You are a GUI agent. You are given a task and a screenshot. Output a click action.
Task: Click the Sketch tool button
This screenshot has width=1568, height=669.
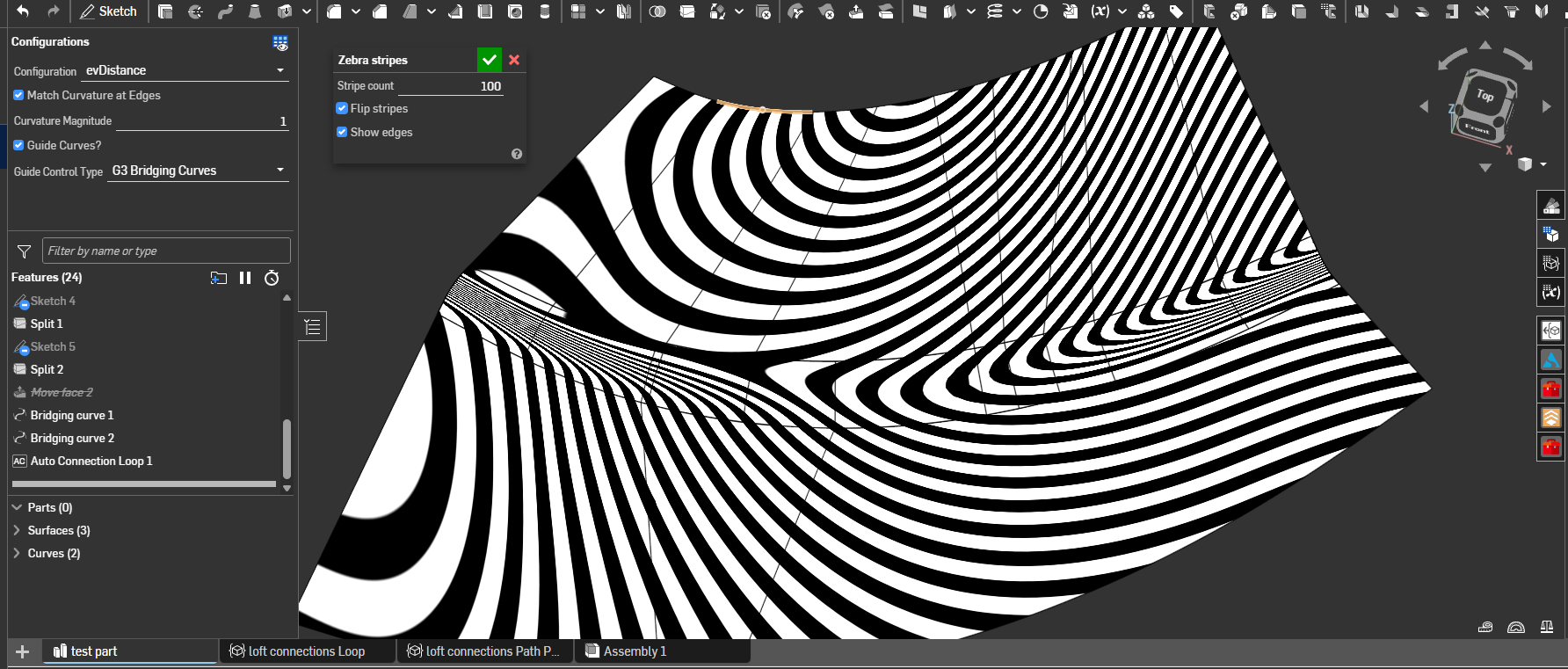tap(108, 11)
